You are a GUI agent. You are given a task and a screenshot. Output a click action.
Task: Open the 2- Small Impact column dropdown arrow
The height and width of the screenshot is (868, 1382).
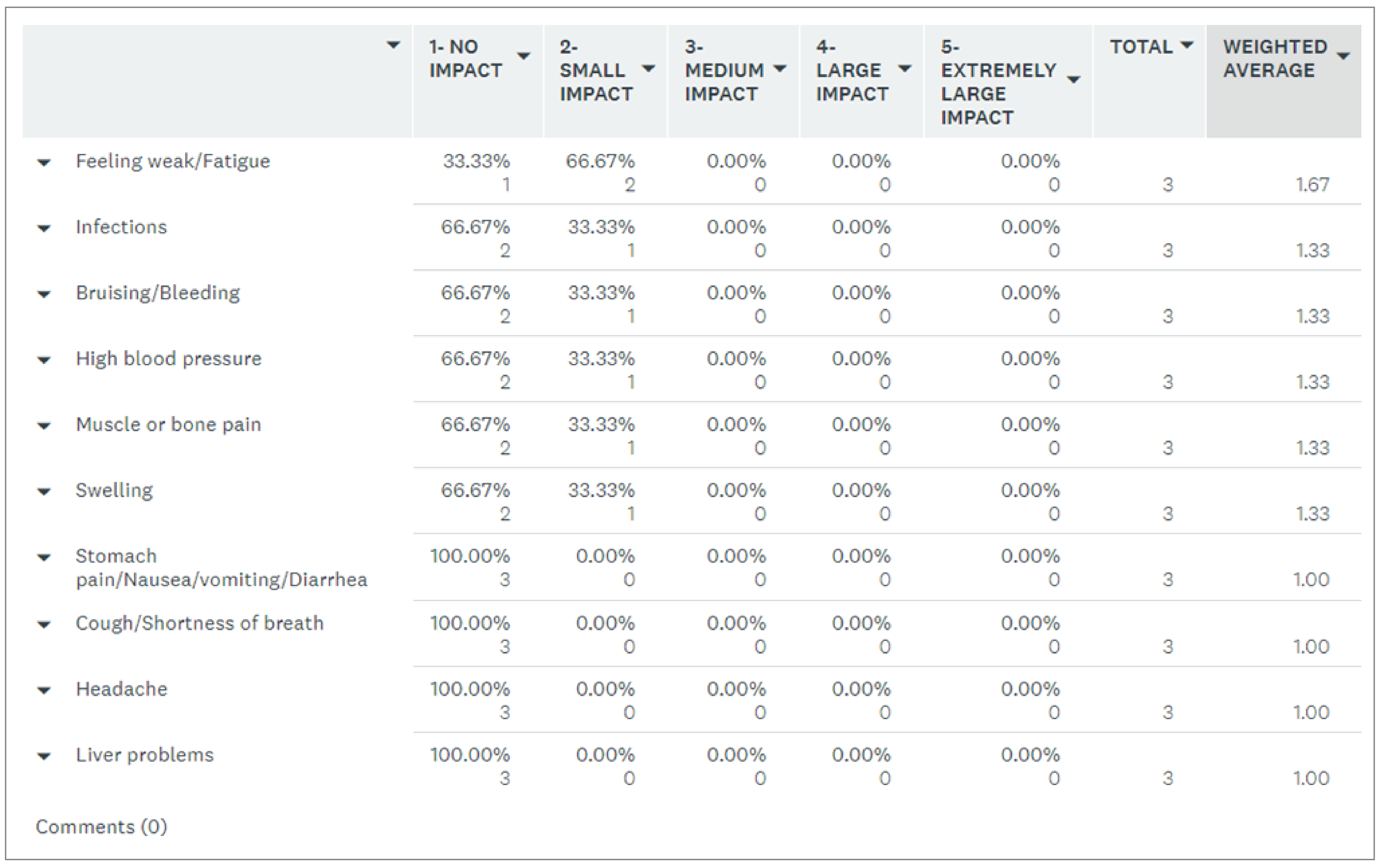[x=648, y=69]
